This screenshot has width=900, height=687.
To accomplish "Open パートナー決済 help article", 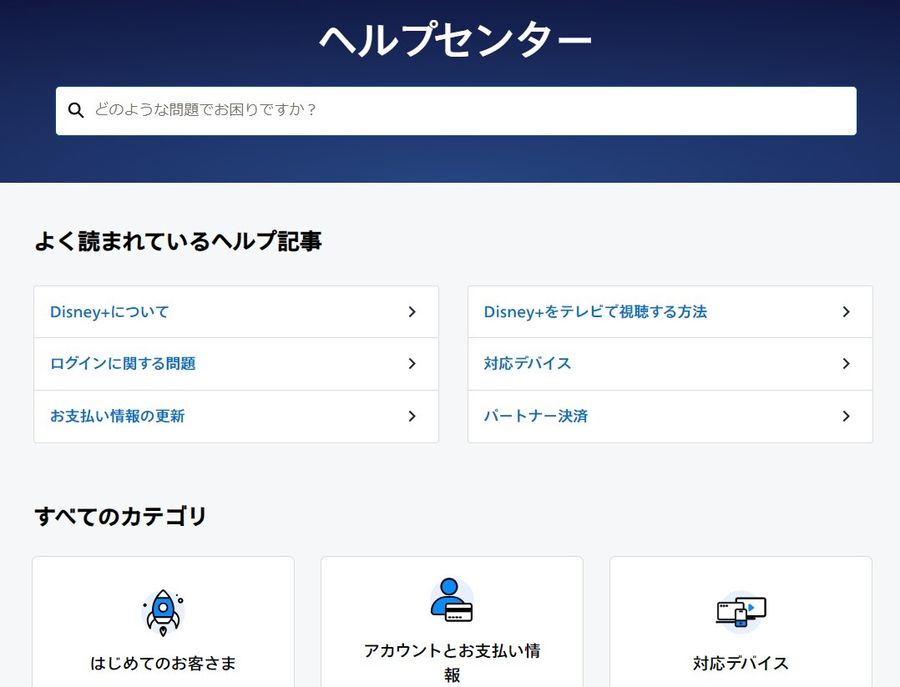I will [670, 416].
